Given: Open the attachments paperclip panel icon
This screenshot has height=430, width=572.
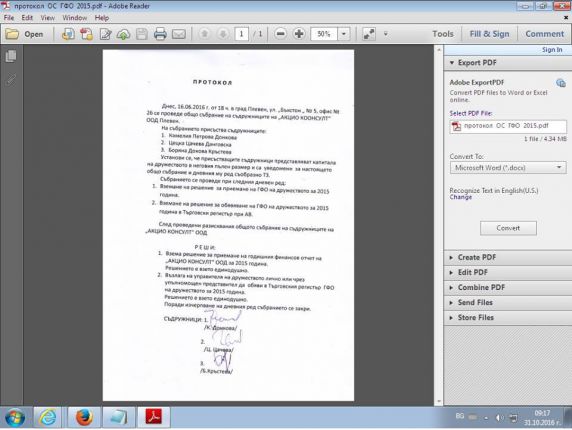Looking at the screenshot, I should 11,80.
